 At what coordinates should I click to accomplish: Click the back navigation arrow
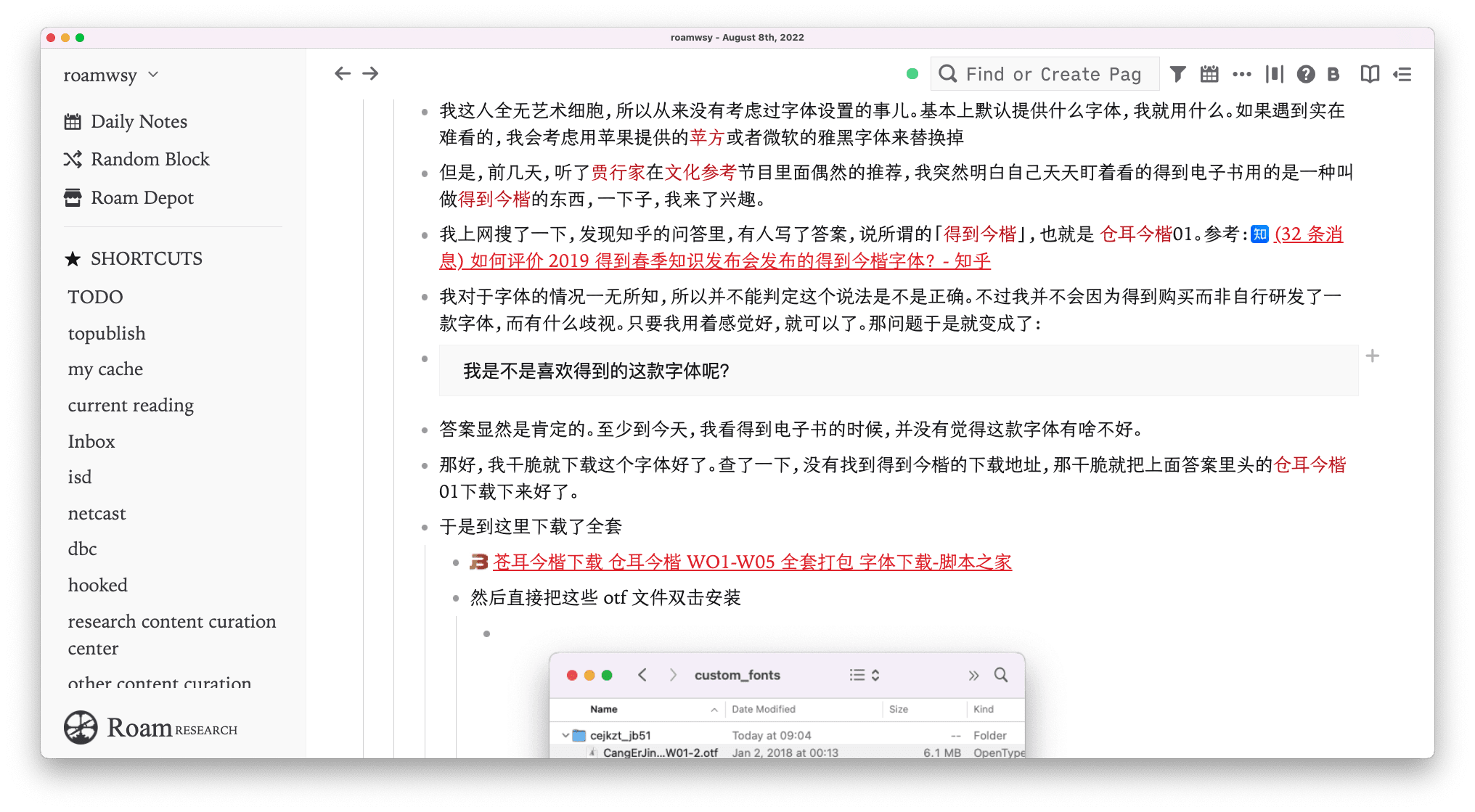point(342,73)
